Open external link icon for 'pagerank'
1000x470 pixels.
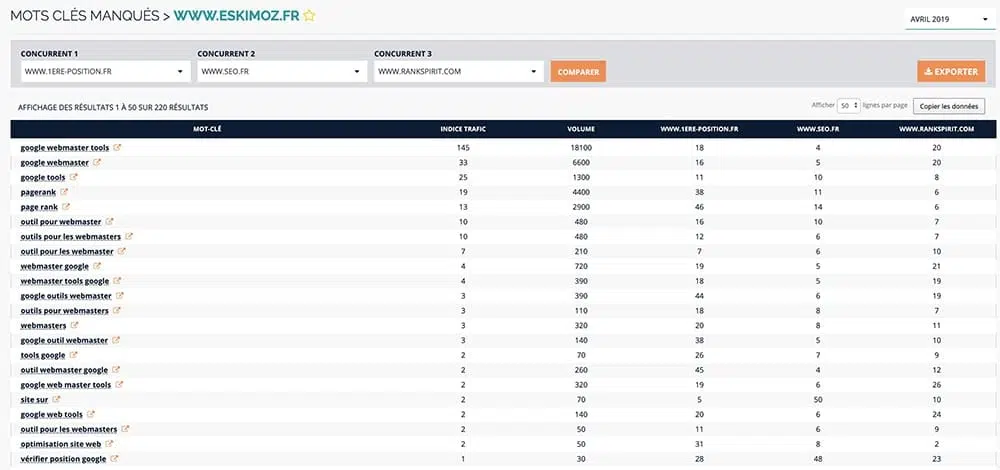pyautogui.click(x=64, y=192)
